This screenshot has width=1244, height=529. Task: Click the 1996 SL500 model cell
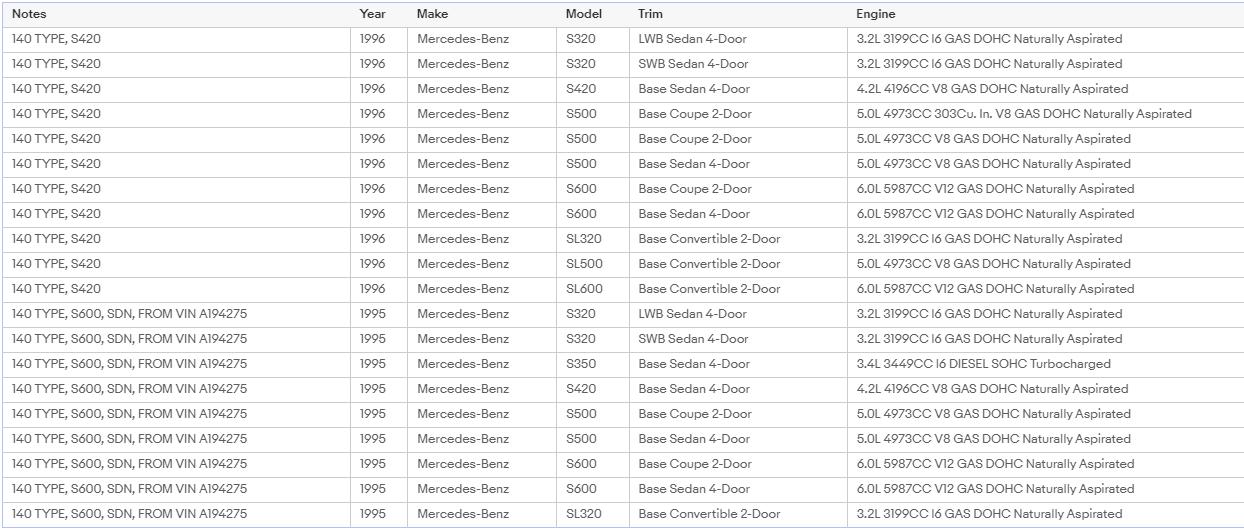point(592,264)
